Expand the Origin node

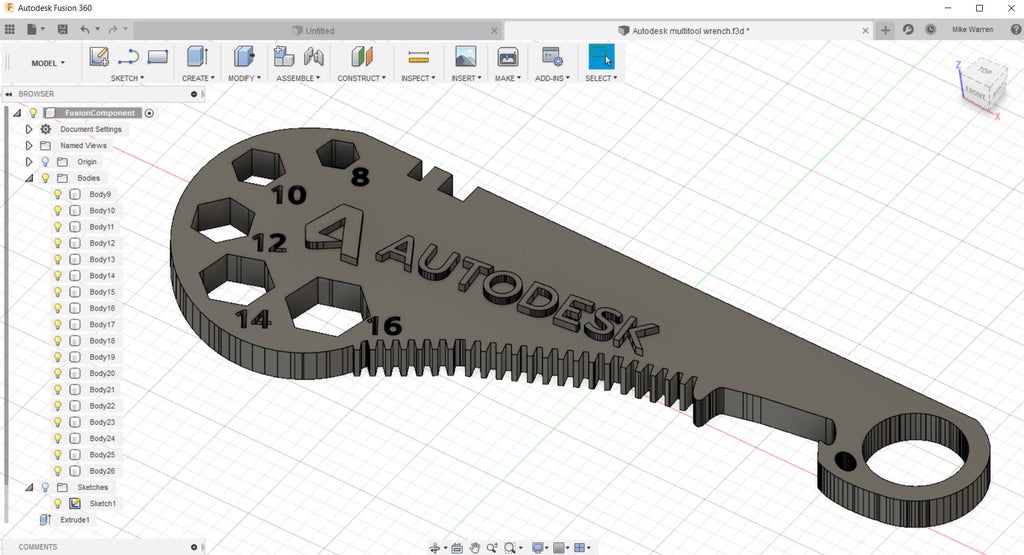coord(29,161)
